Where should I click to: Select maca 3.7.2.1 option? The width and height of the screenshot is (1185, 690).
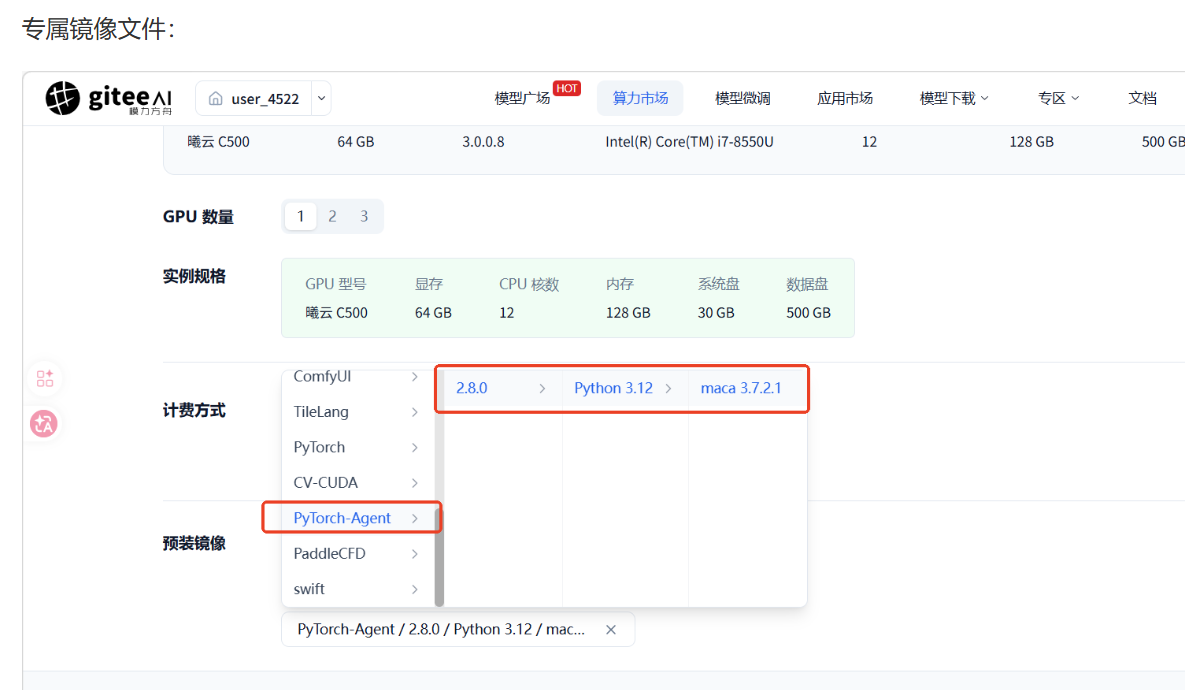(747, 388)
